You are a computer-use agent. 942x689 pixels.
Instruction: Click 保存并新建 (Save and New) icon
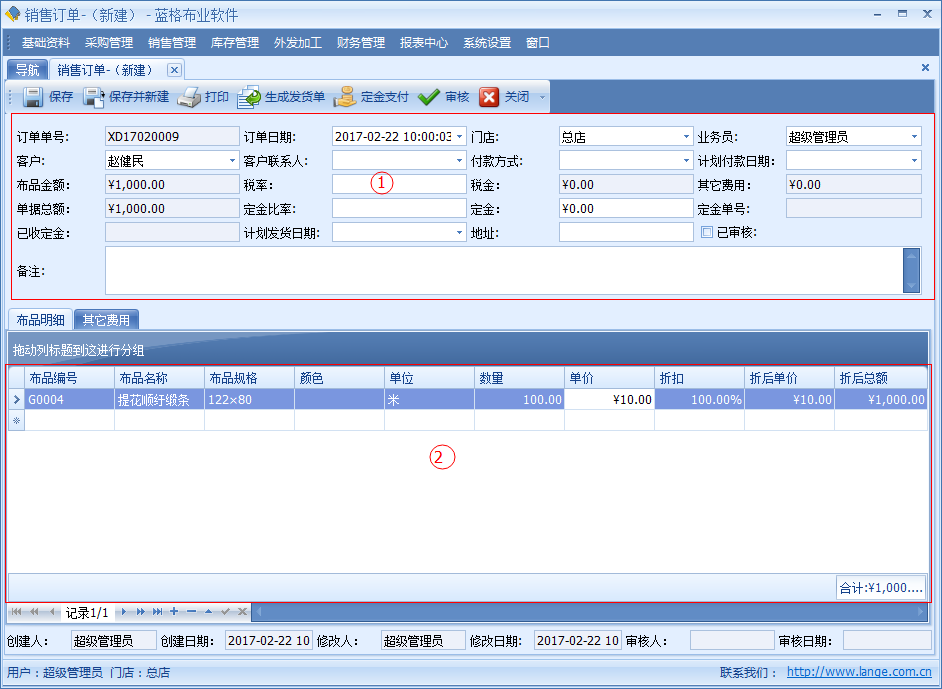click(x=94, y=97)
